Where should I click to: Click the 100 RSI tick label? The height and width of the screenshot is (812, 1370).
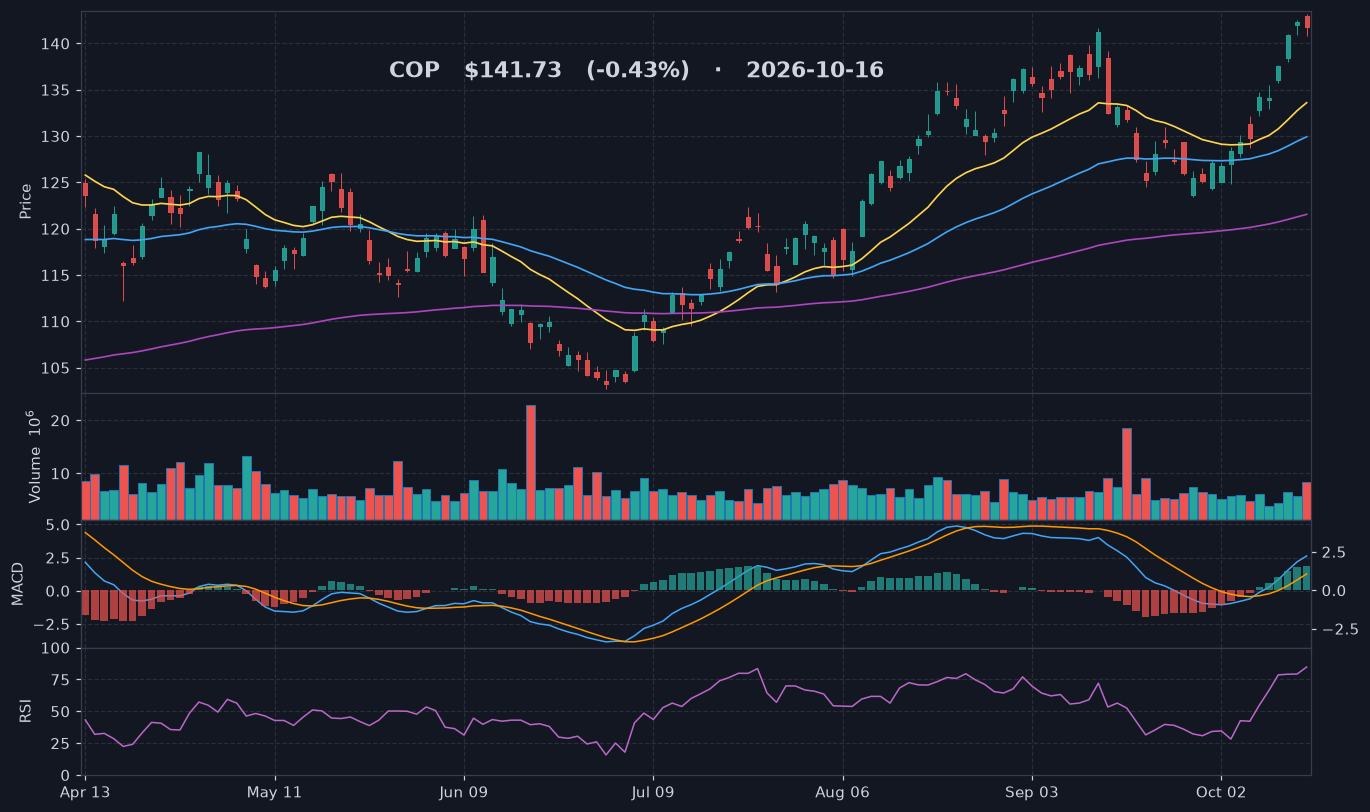point(57,649)
